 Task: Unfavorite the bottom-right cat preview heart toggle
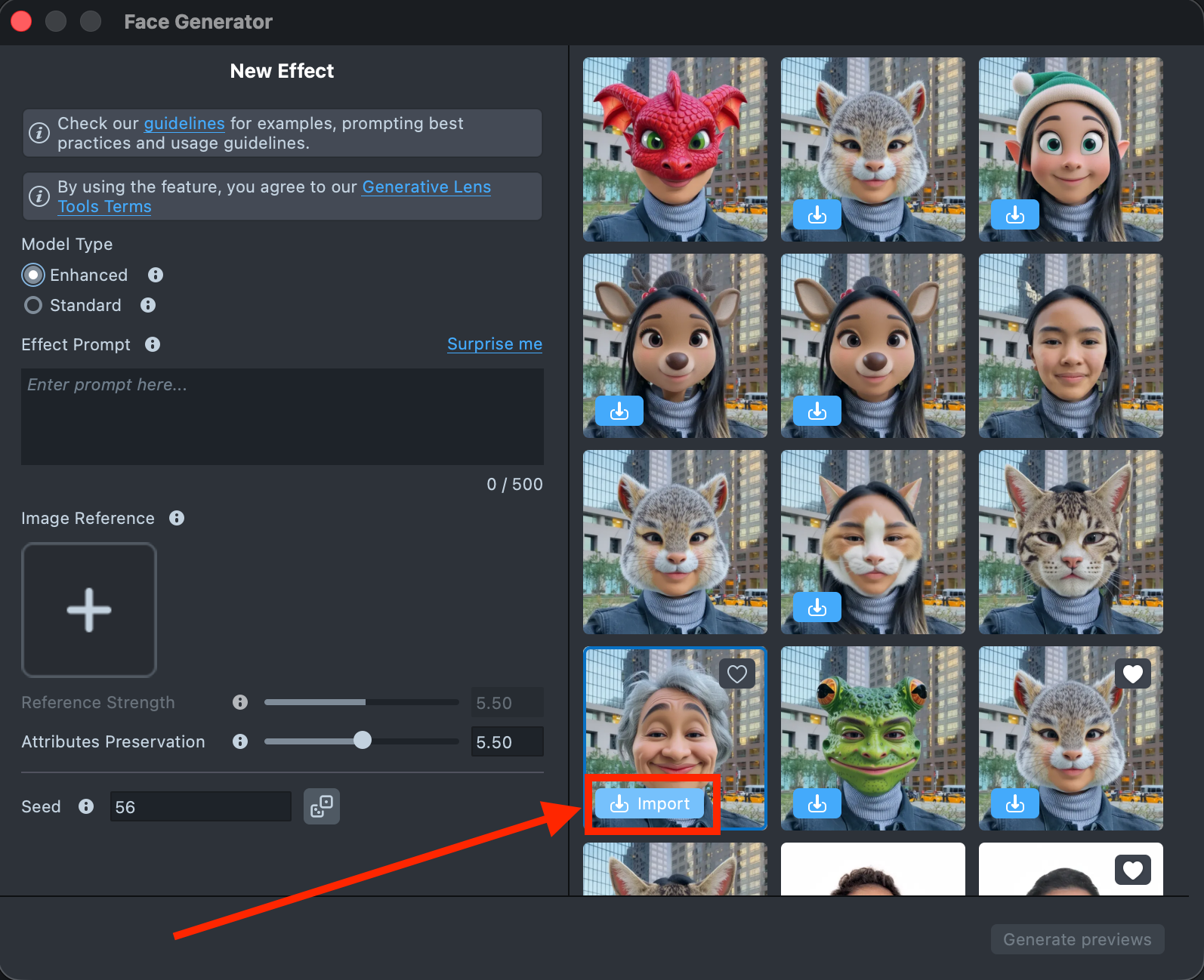1132,673
